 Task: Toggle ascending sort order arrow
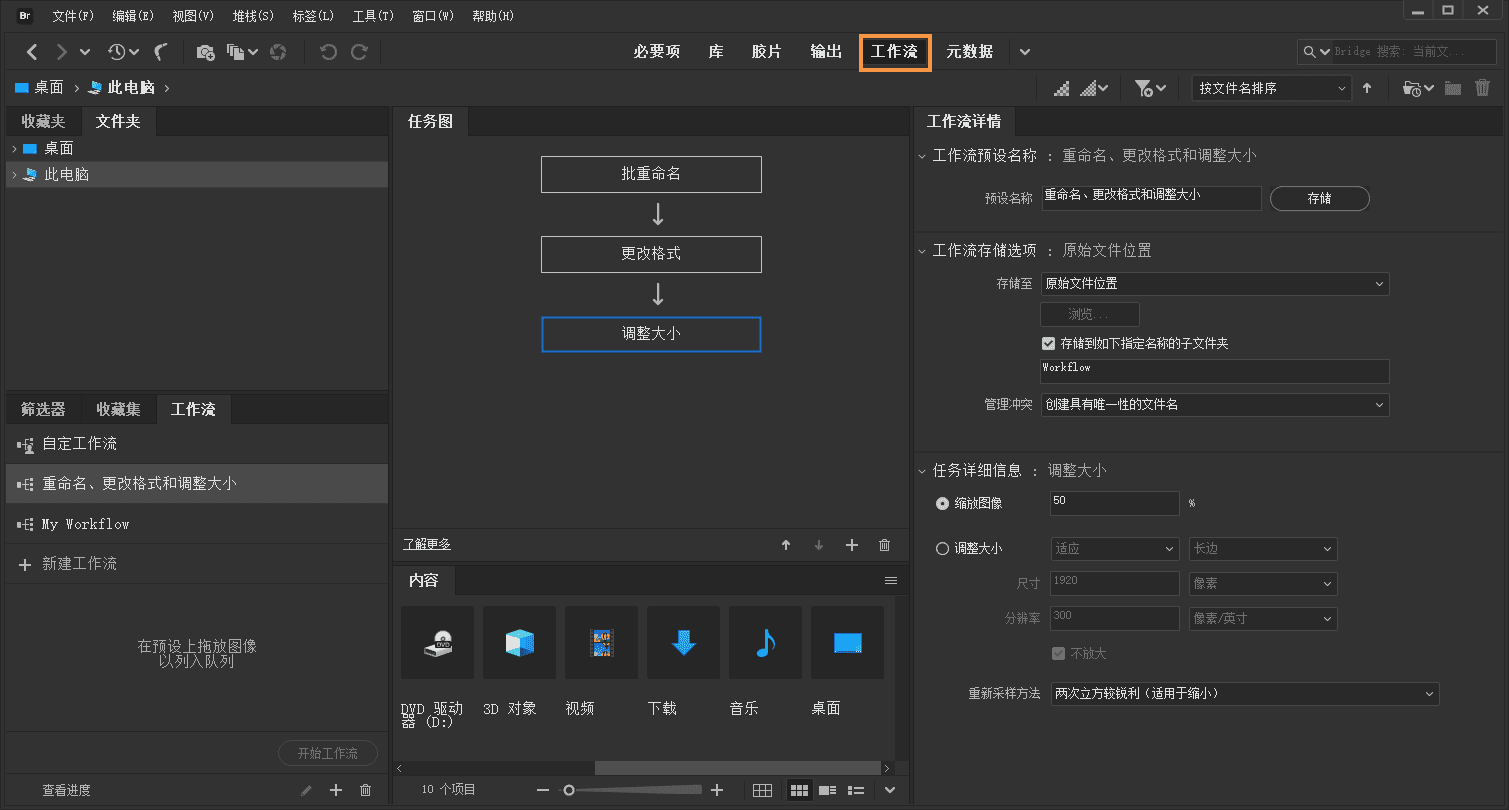[1367, 88]
